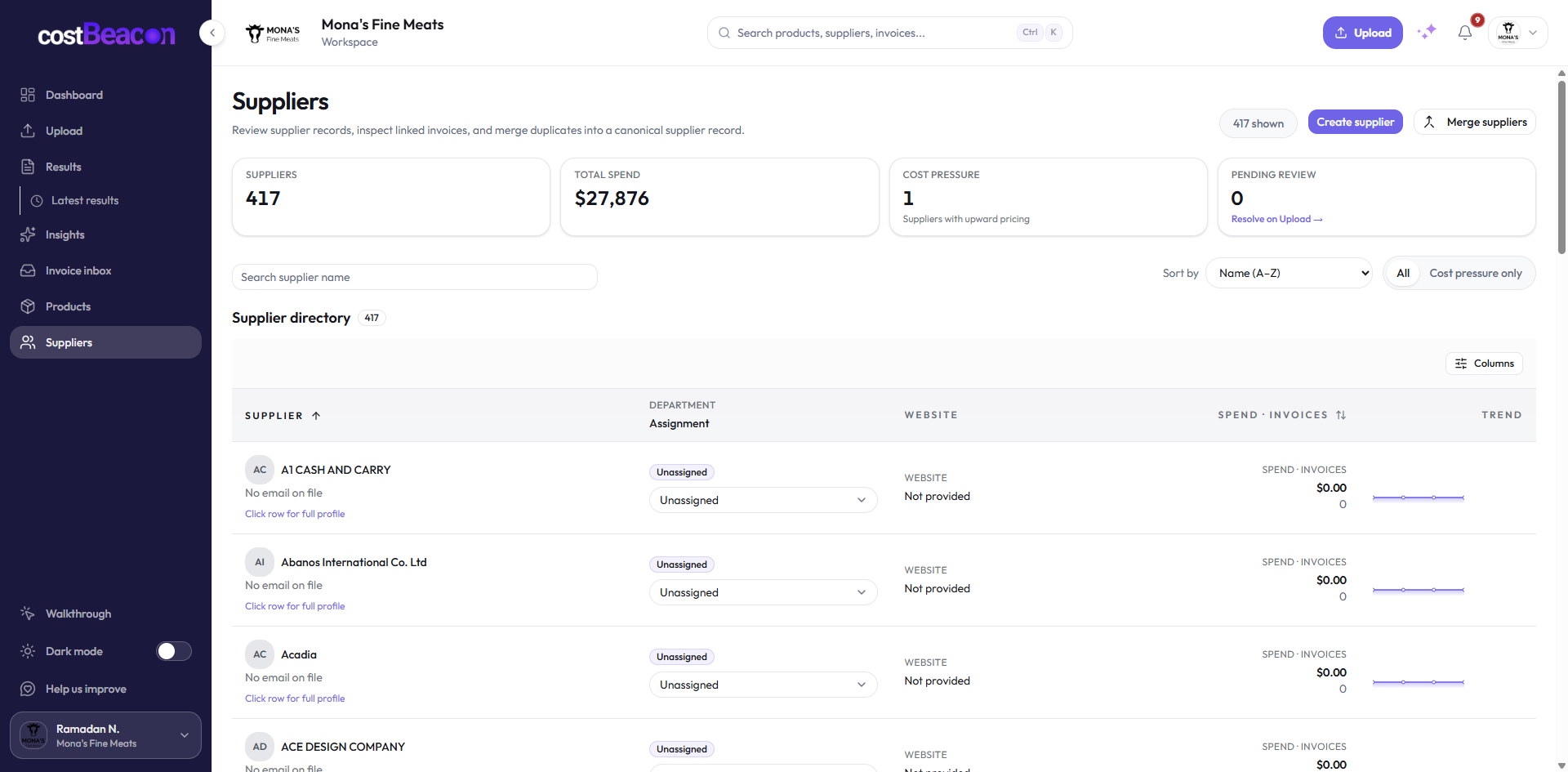Open Results menu item

[105, 167]
